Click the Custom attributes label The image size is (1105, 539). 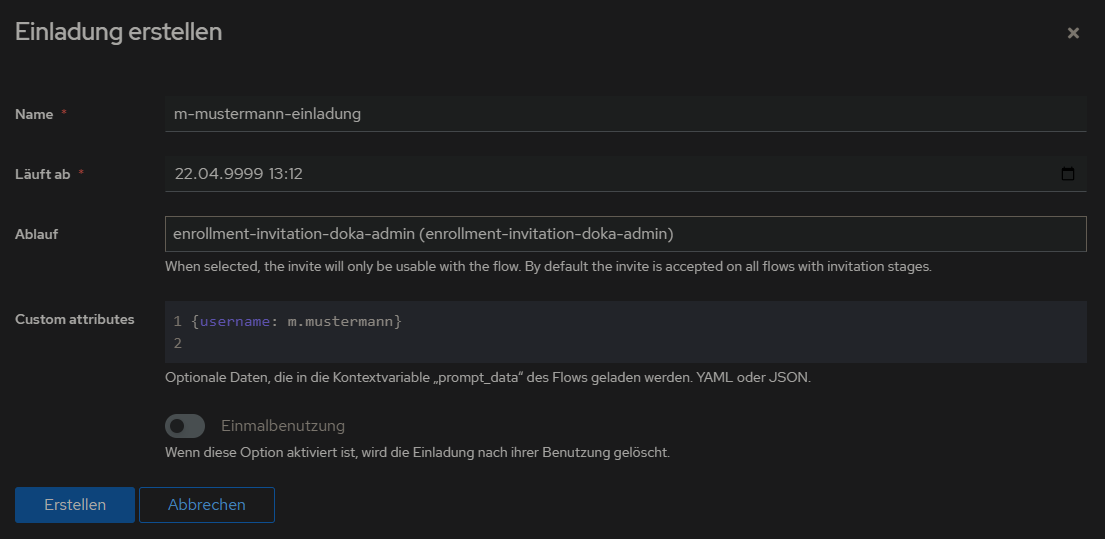tap(75, 320)
